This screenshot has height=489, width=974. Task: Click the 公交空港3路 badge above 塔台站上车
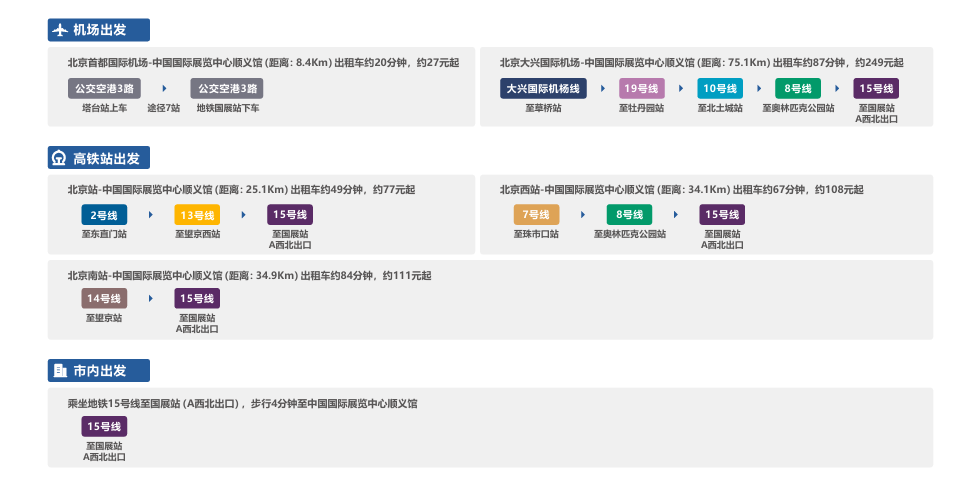(105, 89)
